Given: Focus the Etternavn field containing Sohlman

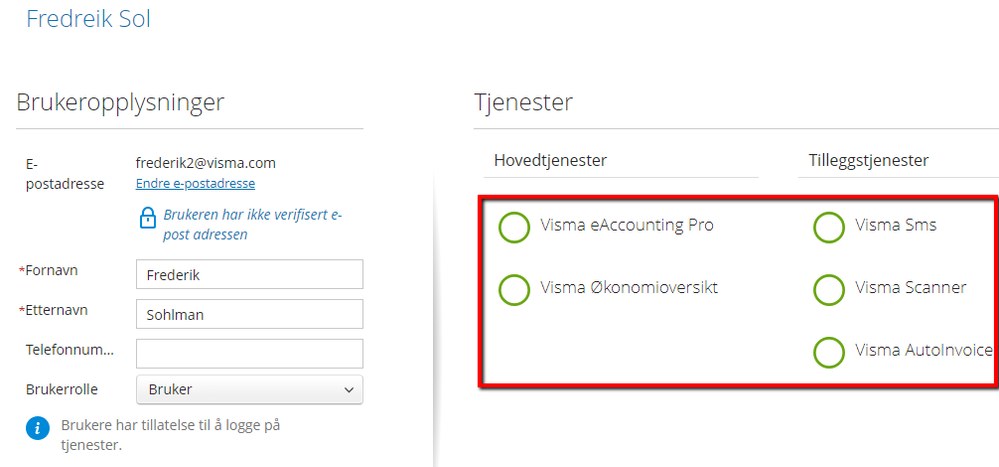Looking at the screenshot, I should pos(250,314).
